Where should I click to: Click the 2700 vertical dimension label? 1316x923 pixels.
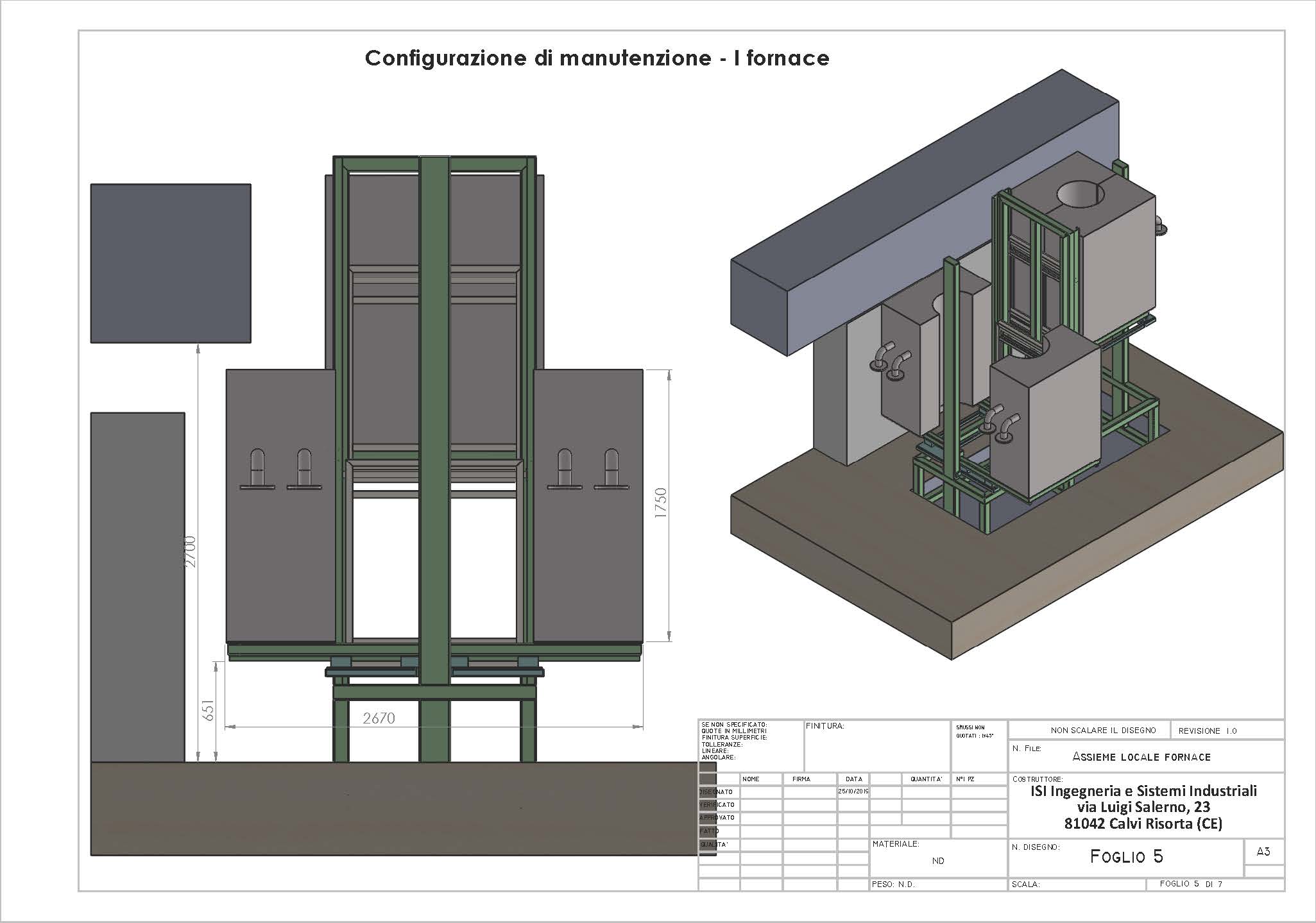click(x=190, y=552)
